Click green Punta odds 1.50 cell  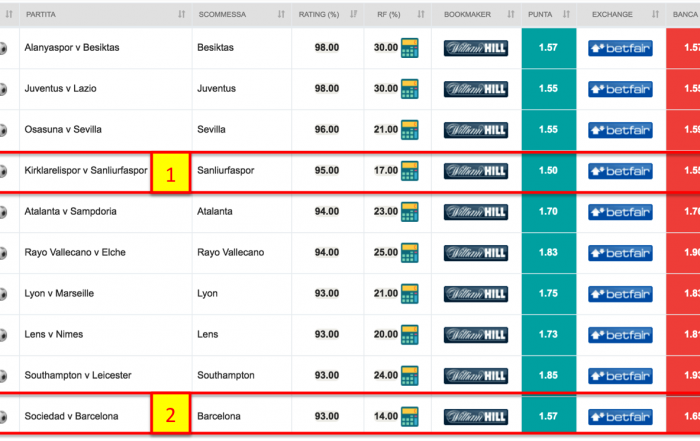click(549, 171)
